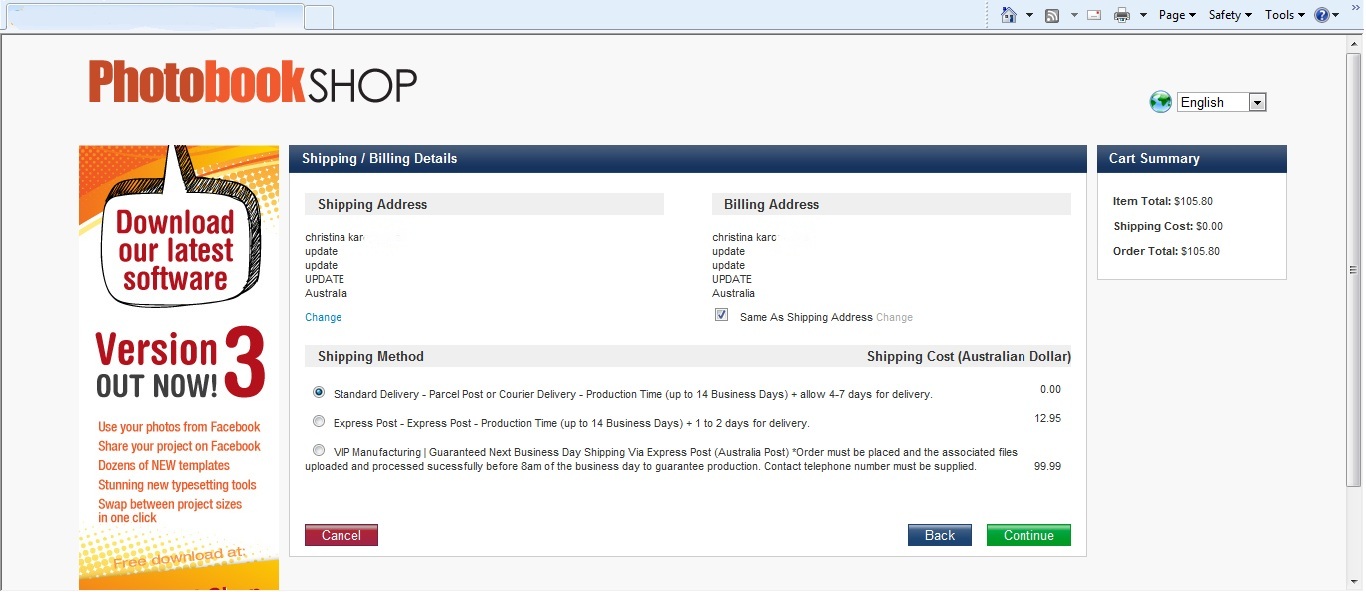
Task: Open the English language dropdown
Action: pos(1222,102)
